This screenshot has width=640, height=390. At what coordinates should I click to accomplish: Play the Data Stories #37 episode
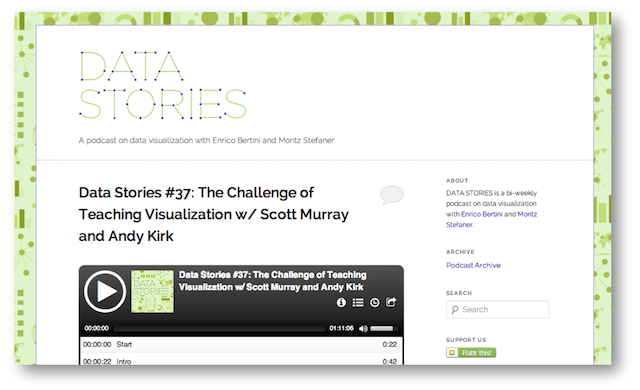(105, 292)
